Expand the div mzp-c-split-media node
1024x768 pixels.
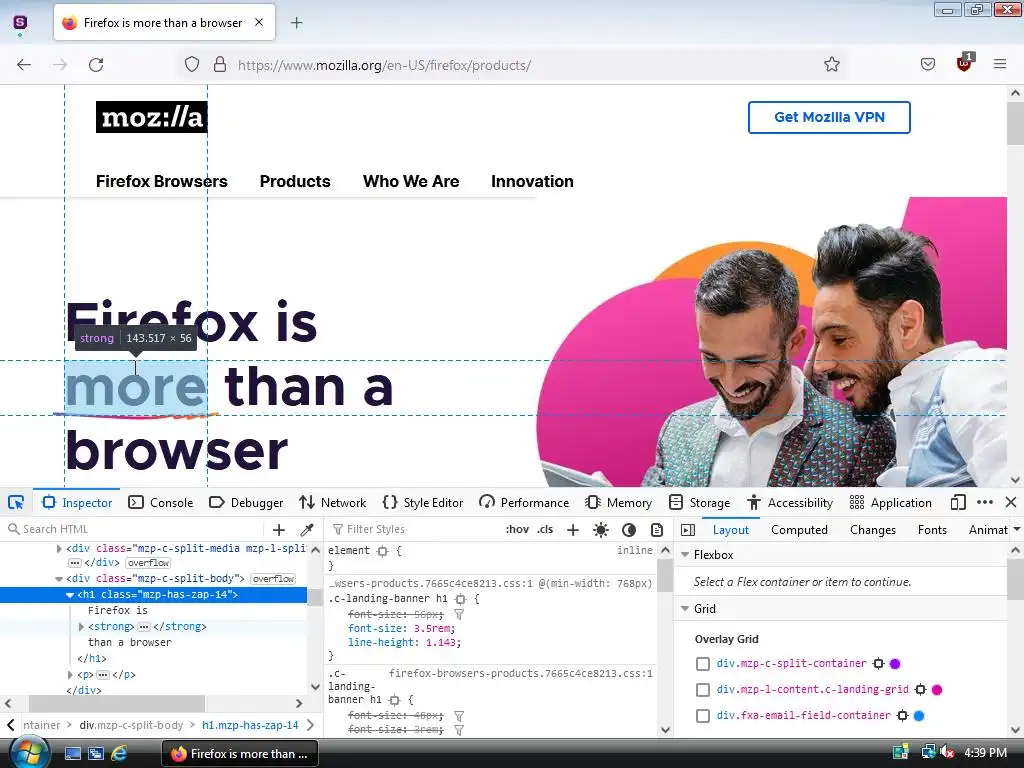(59, 549)
